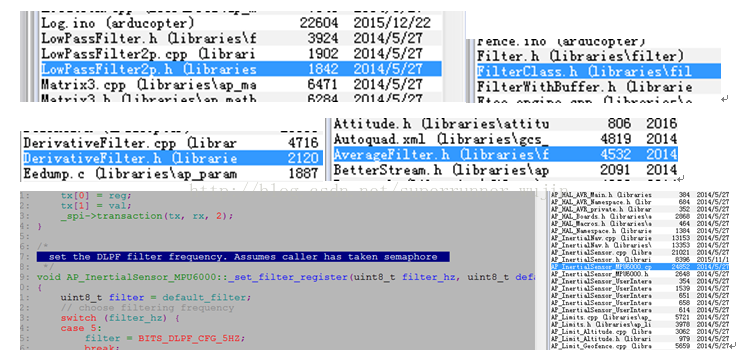Select FilterWithBuffer.h file row

[x=598, y=87]
